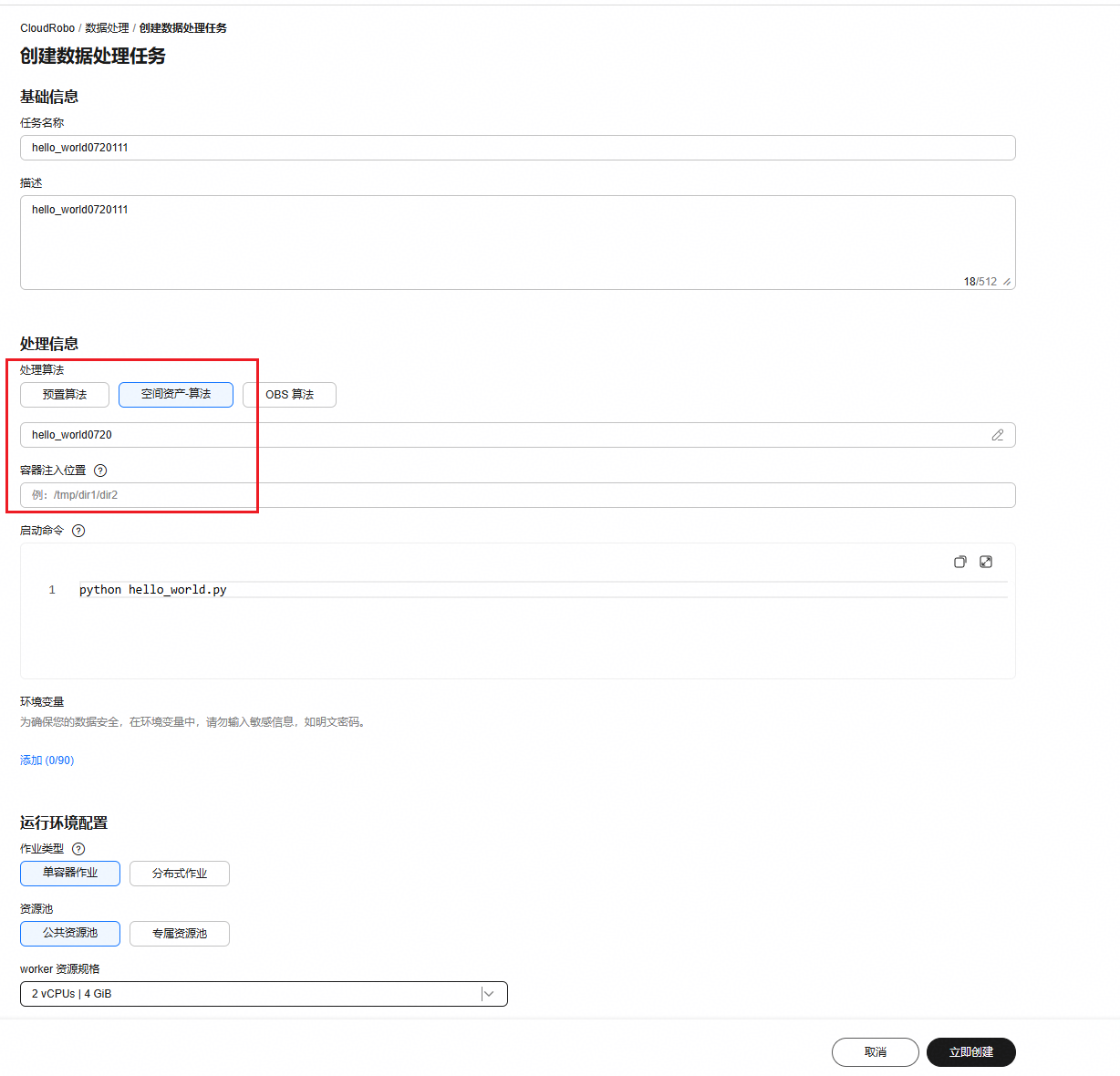
Task: Click the dropdown arrow for 2 vCPUs | 4 GiB
Action: click(x=489, y=994)
